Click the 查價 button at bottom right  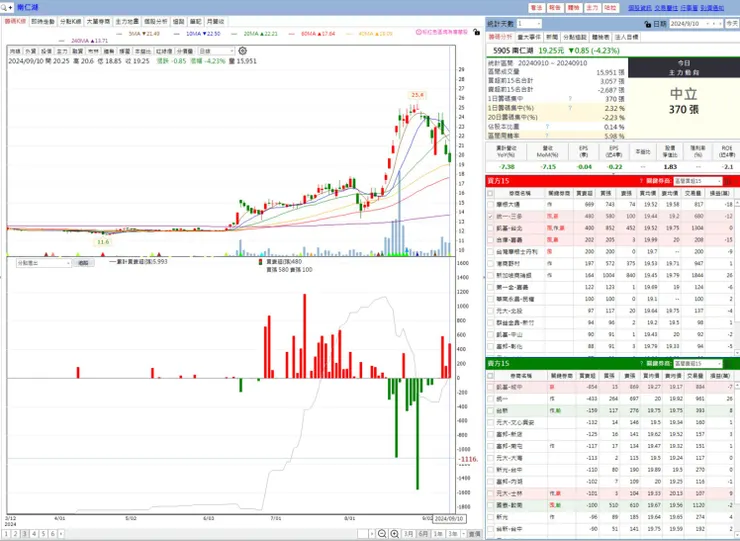[474, 534]
